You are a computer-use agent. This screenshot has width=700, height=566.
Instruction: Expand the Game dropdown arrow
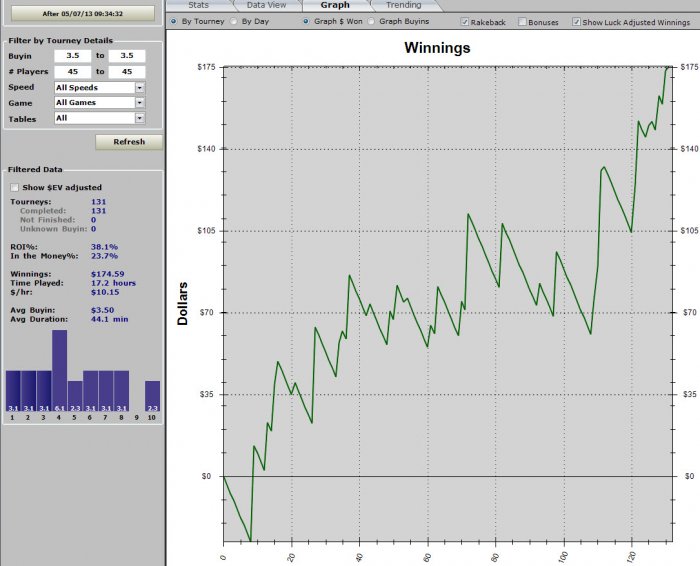140,103
